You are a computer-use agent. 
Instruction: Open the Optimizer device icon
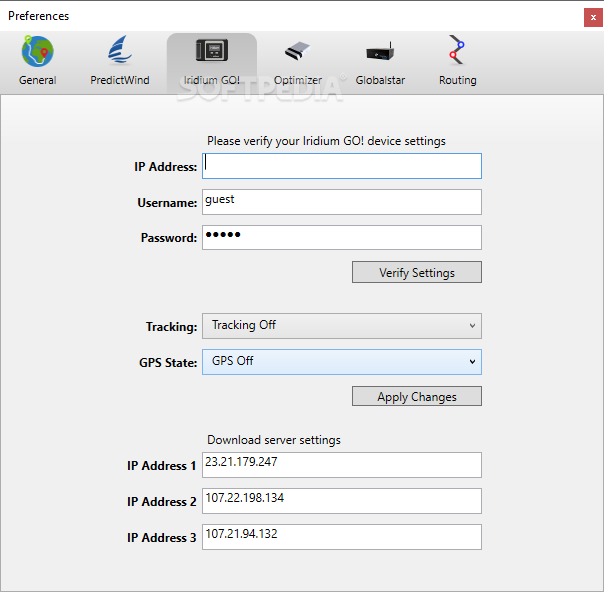[x=298, y=51]
